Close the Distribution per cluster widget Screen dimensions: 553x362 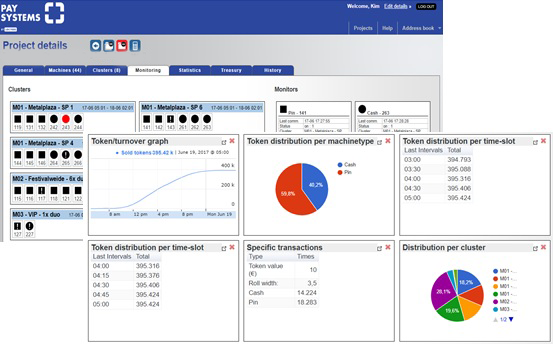point(543,247)
